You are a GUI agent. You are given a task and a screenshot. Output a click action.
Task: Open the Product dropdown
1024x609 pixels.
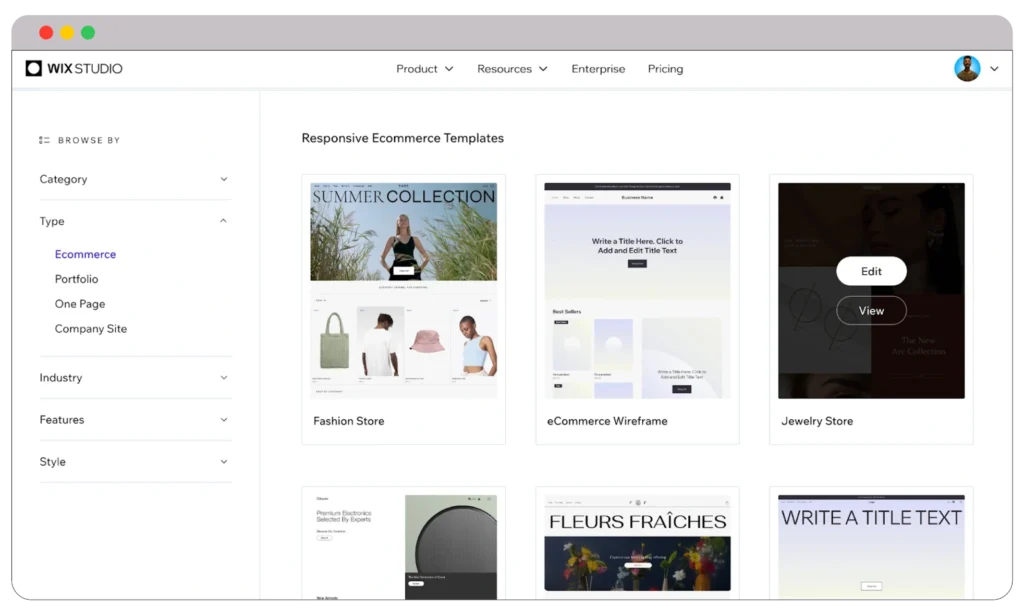tap(424, 68)
